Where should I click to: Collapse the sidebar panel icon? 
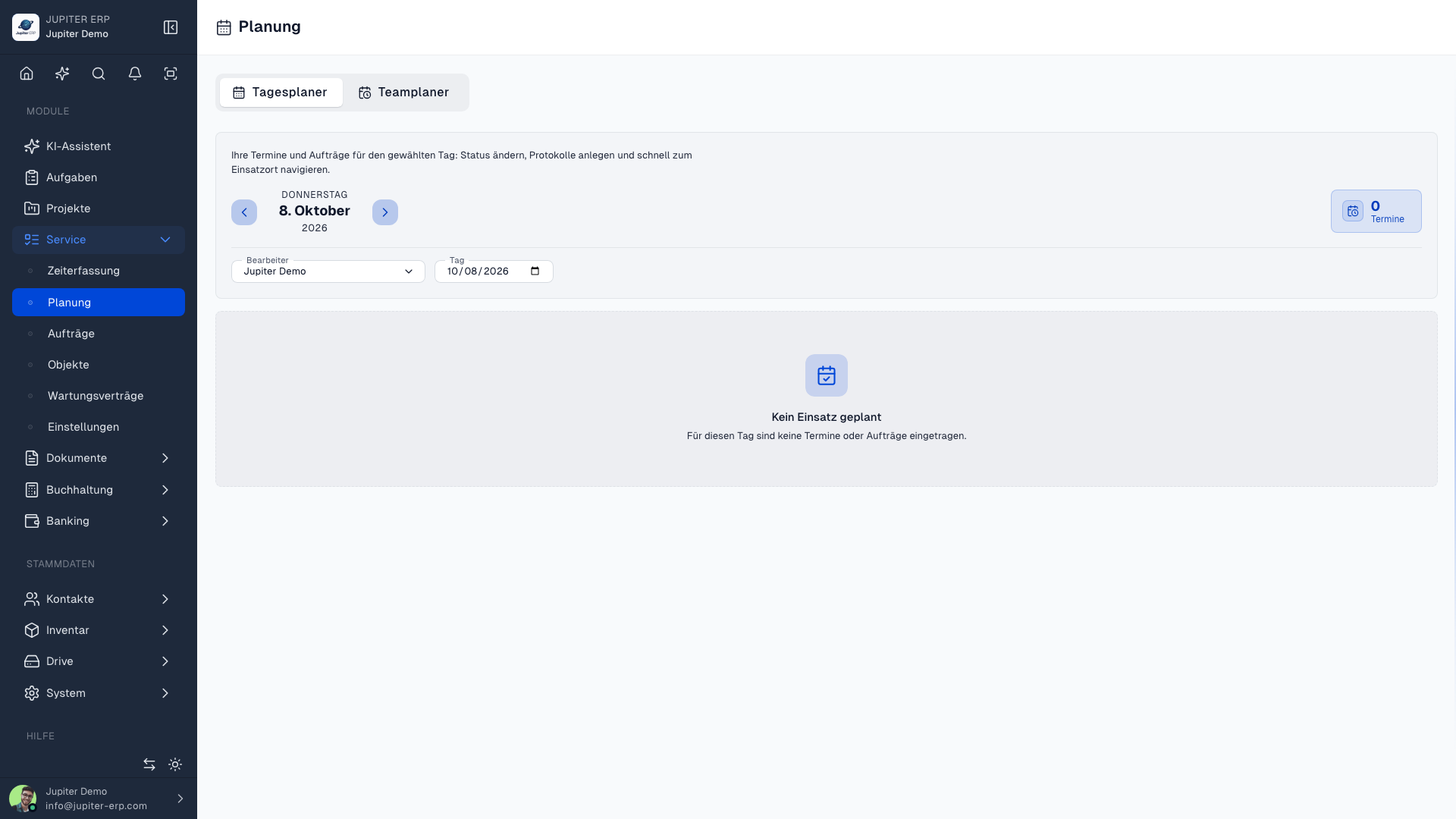pos(171,27)
